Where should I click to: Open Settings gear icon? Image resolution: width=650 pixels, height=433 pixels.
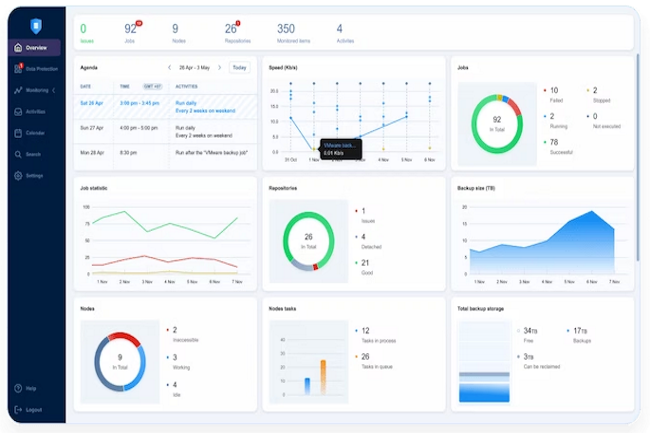click(19, 175)
